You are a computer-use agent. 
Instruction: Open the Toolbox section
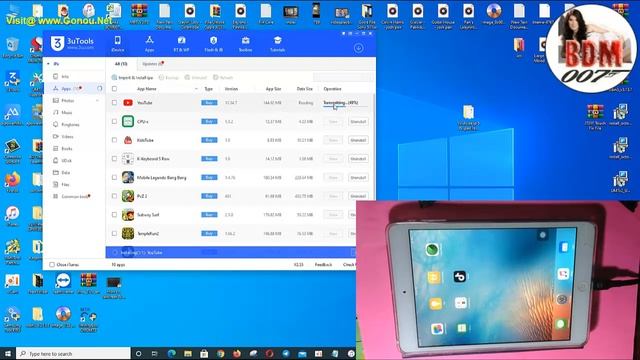(x=245, y=44)
